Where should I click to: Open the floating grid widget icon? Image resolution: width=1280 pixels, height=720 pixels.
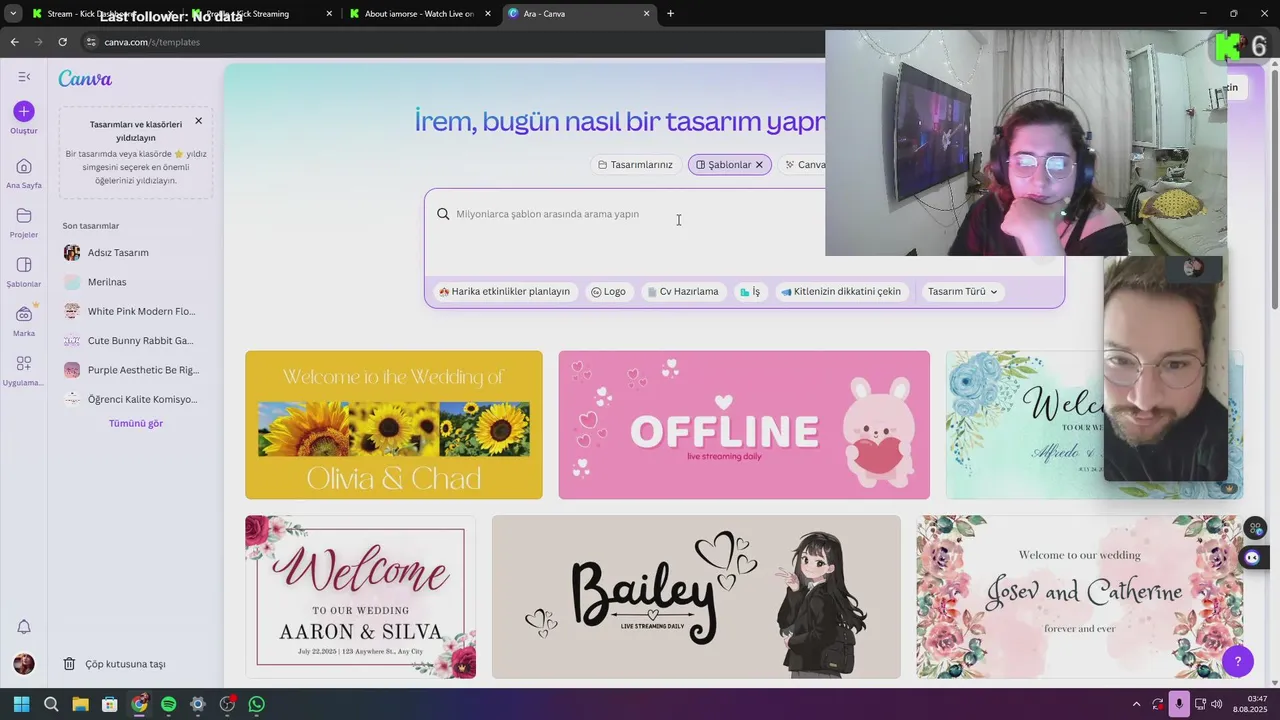pyautogui.click(x=1255, y=529)
